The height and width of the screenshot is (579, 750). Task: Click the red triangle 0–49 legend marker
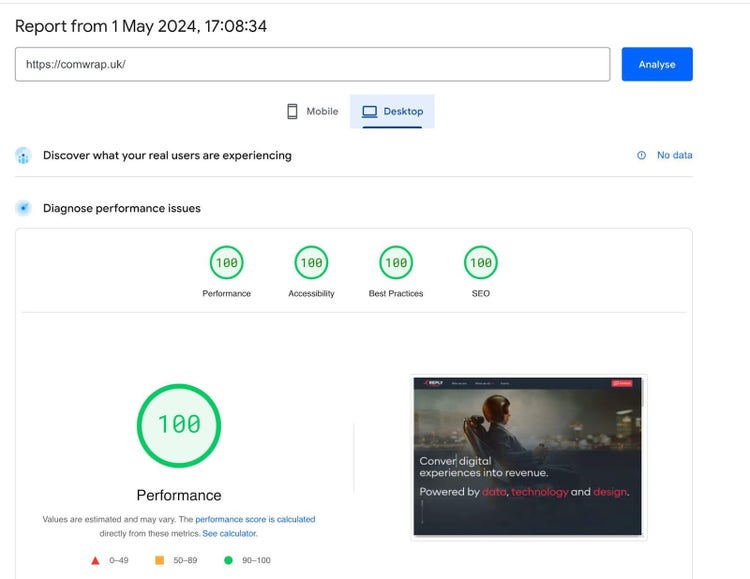[95, 560]
